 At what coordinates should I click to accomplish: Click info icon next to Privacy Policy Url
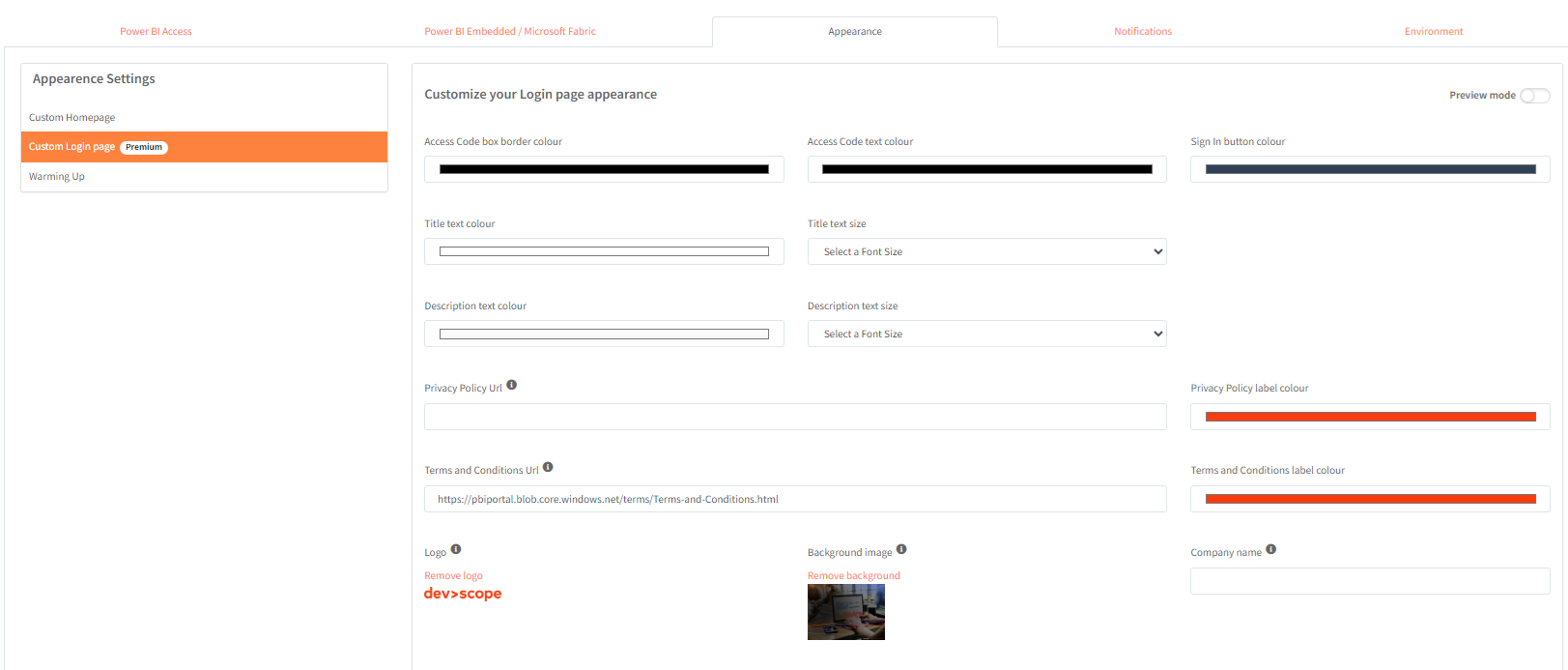pos(512,385)
